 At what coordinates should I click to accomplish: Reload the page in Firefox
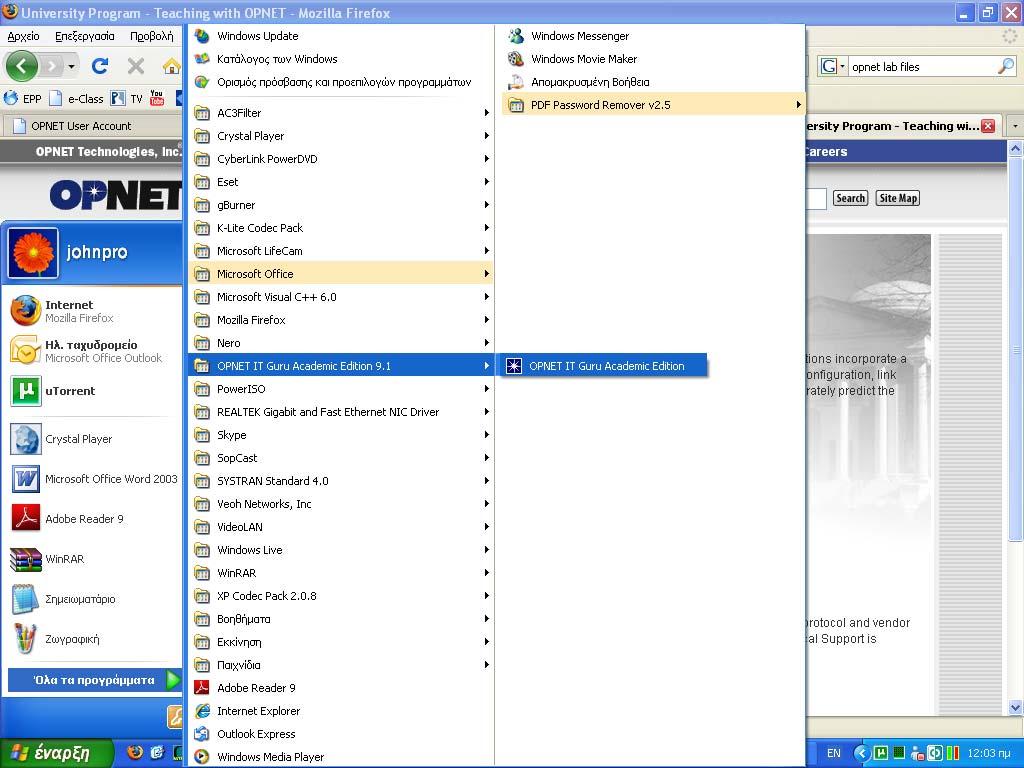[x=100, y=66]
